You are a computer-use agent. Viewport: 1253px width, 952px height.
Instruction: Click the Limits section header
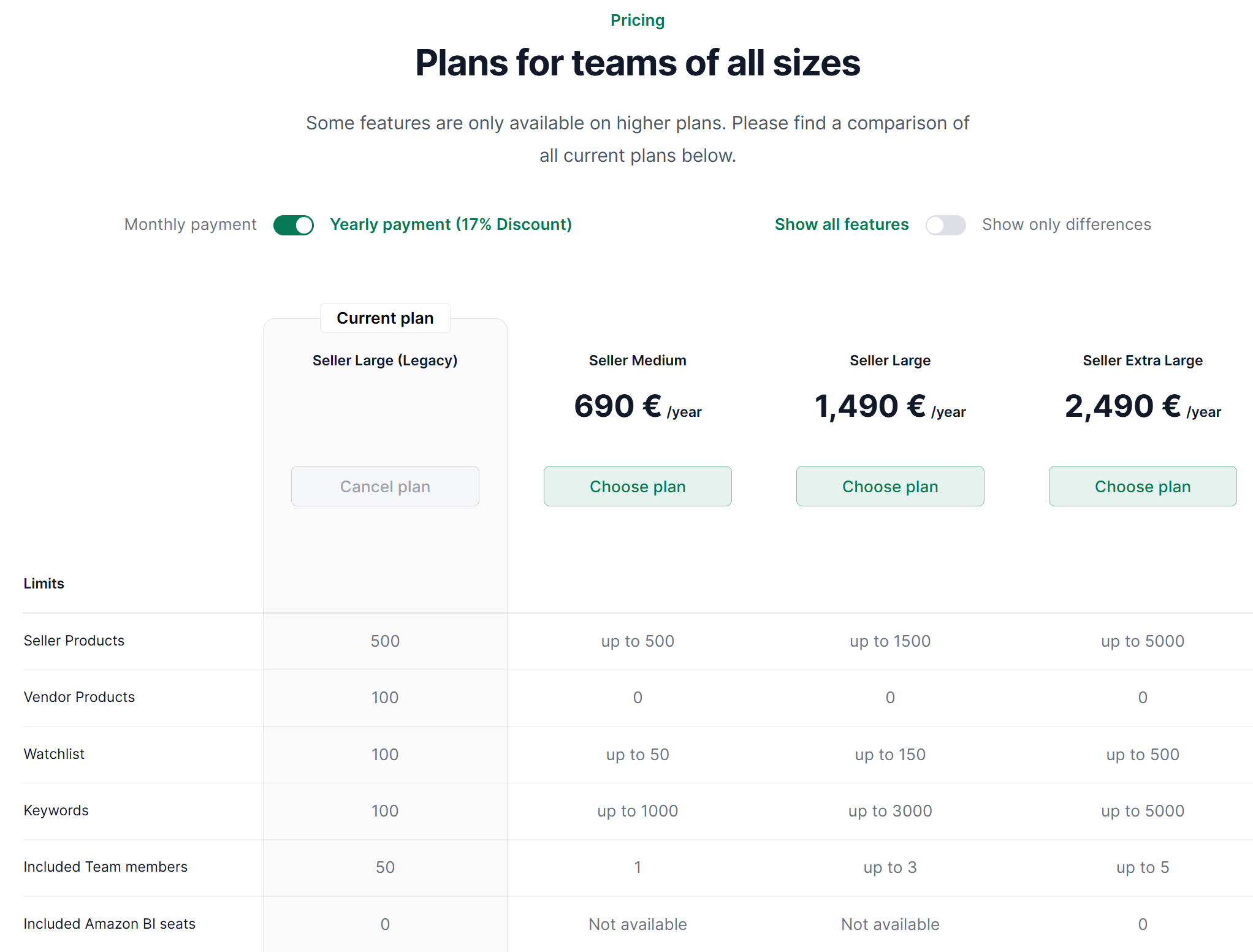(x=44, y=584)
